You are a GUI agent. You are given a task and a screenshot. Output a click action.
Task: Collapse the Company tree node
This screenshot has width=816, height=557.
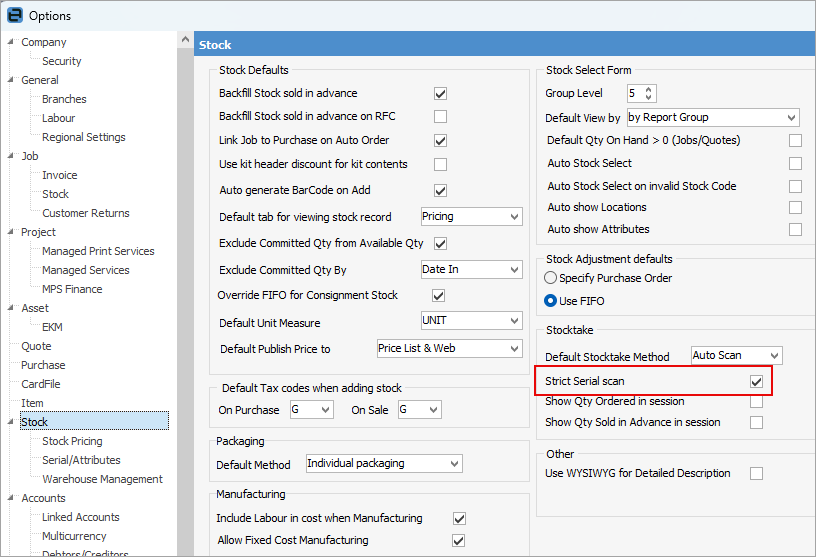click(x=10, y=42)
